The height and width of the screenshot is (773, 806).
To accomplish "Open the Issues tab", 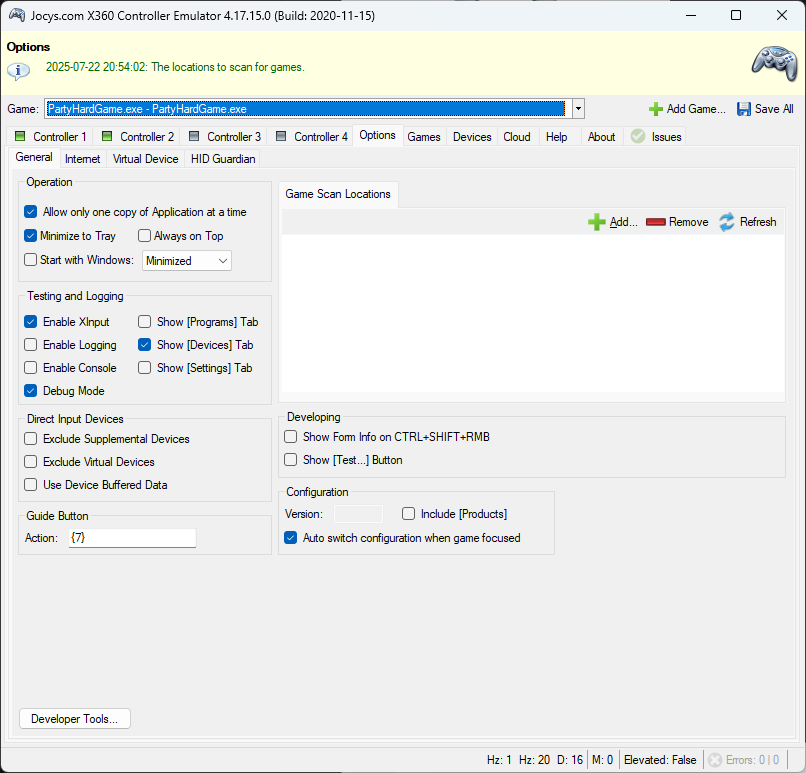I will [655, 137].
